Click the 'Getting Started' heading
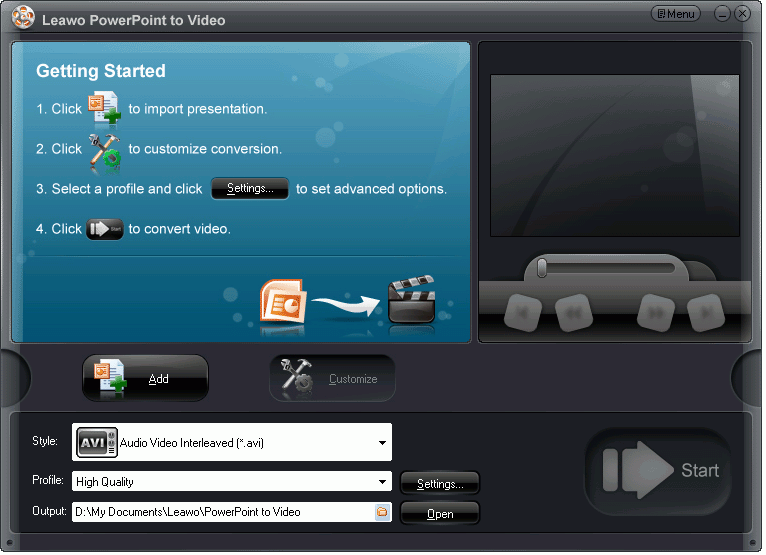Viewport: 766px width, 555px height. point(101,71)
